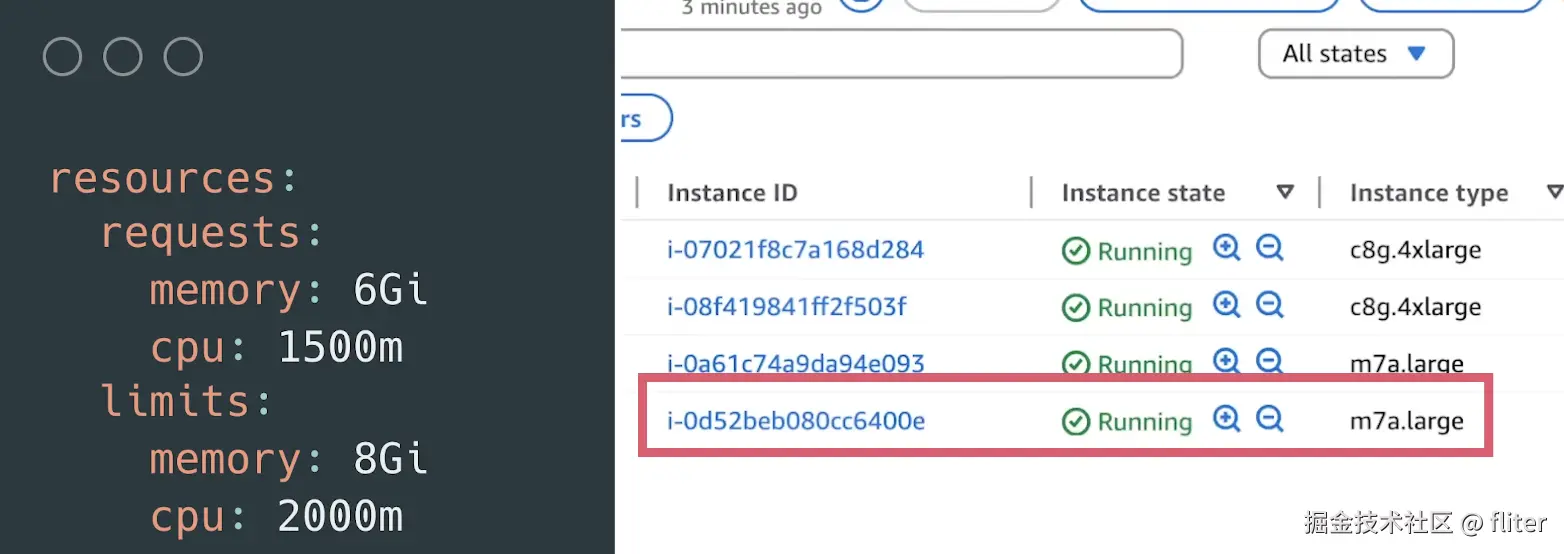Click the Instance state column header label
1564x554 pixels.
(1143, 193)
